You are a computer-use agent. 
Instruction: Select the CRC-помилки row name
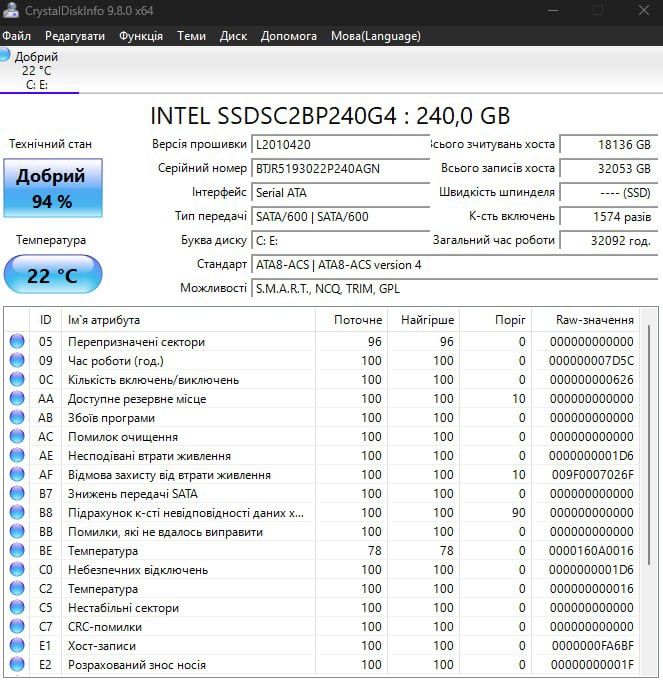(105, 627)
